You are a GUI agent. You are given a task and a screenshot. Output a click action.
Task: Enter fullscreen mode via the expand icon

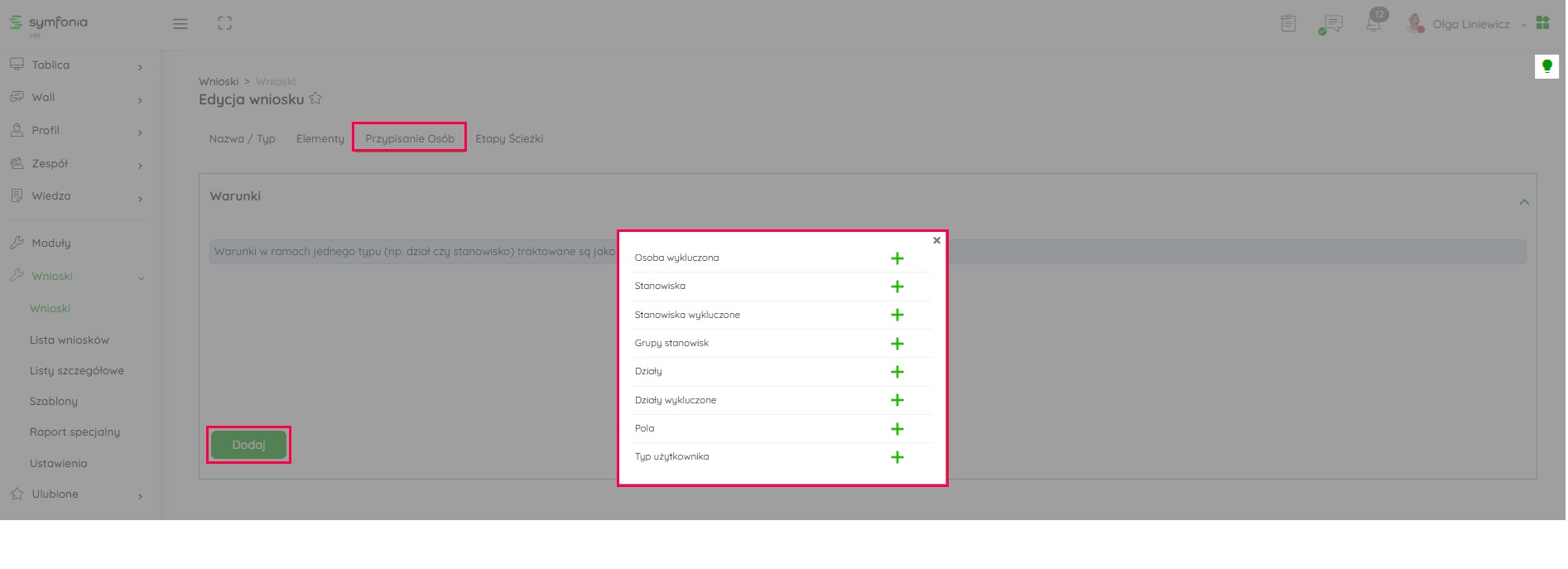click(x=224, y=23)
